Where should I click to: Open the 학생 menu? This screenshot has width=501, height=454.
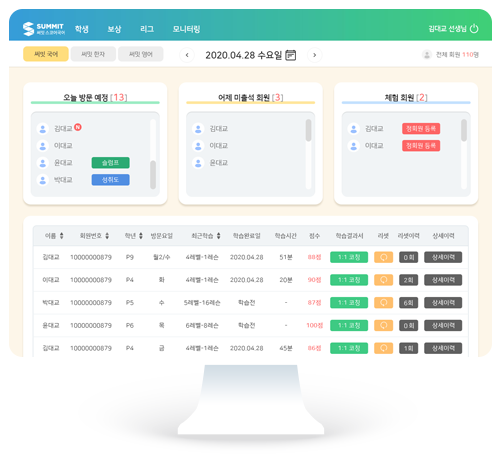(82, 29)
